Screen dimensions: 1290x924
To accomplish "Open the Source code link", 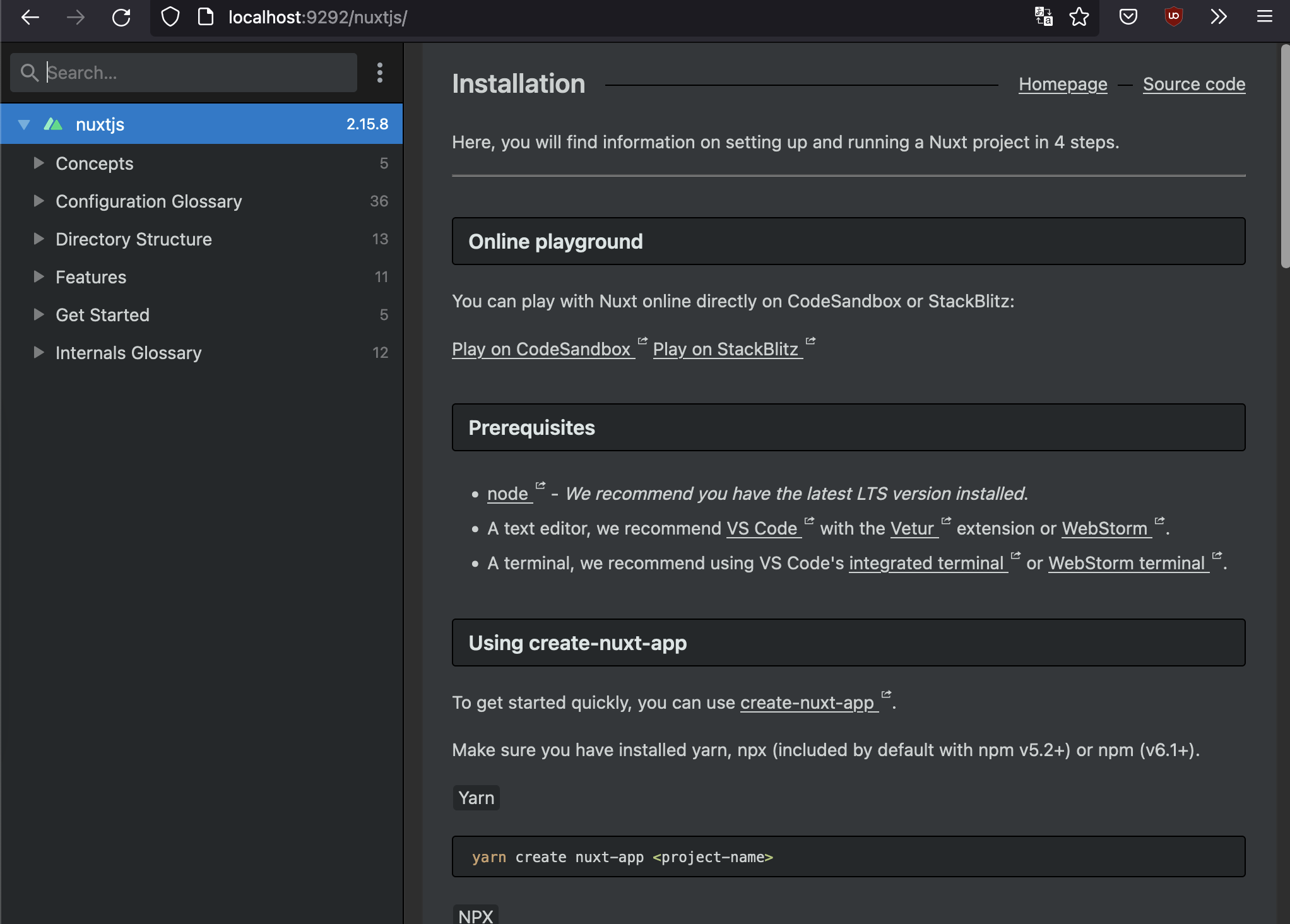I will pos(1194,84).
